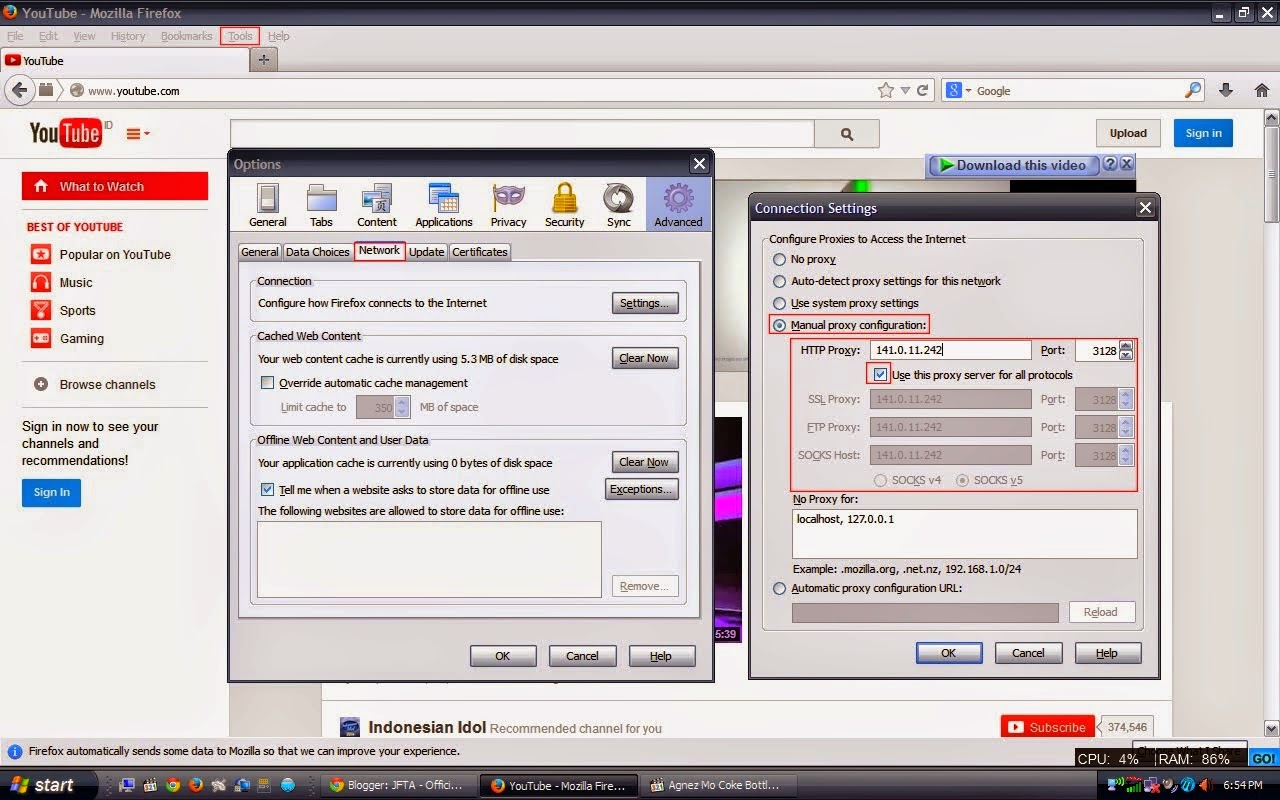Open the History menu
The width and height of the screenshot is (1280, 800).
[128, 36]
